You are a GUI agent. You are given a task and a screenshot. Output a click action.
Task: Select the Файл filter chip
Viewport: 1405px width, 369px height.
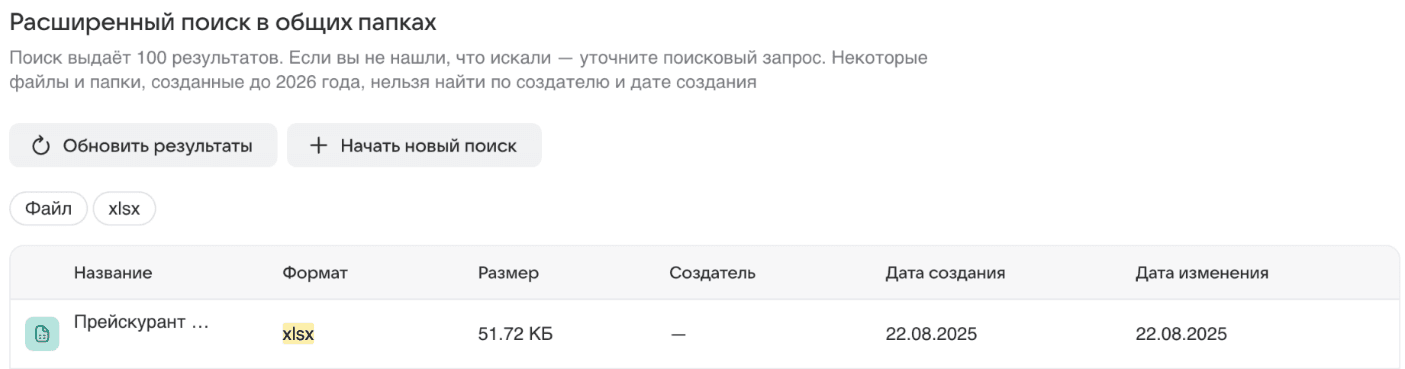(x=49, y=209)
